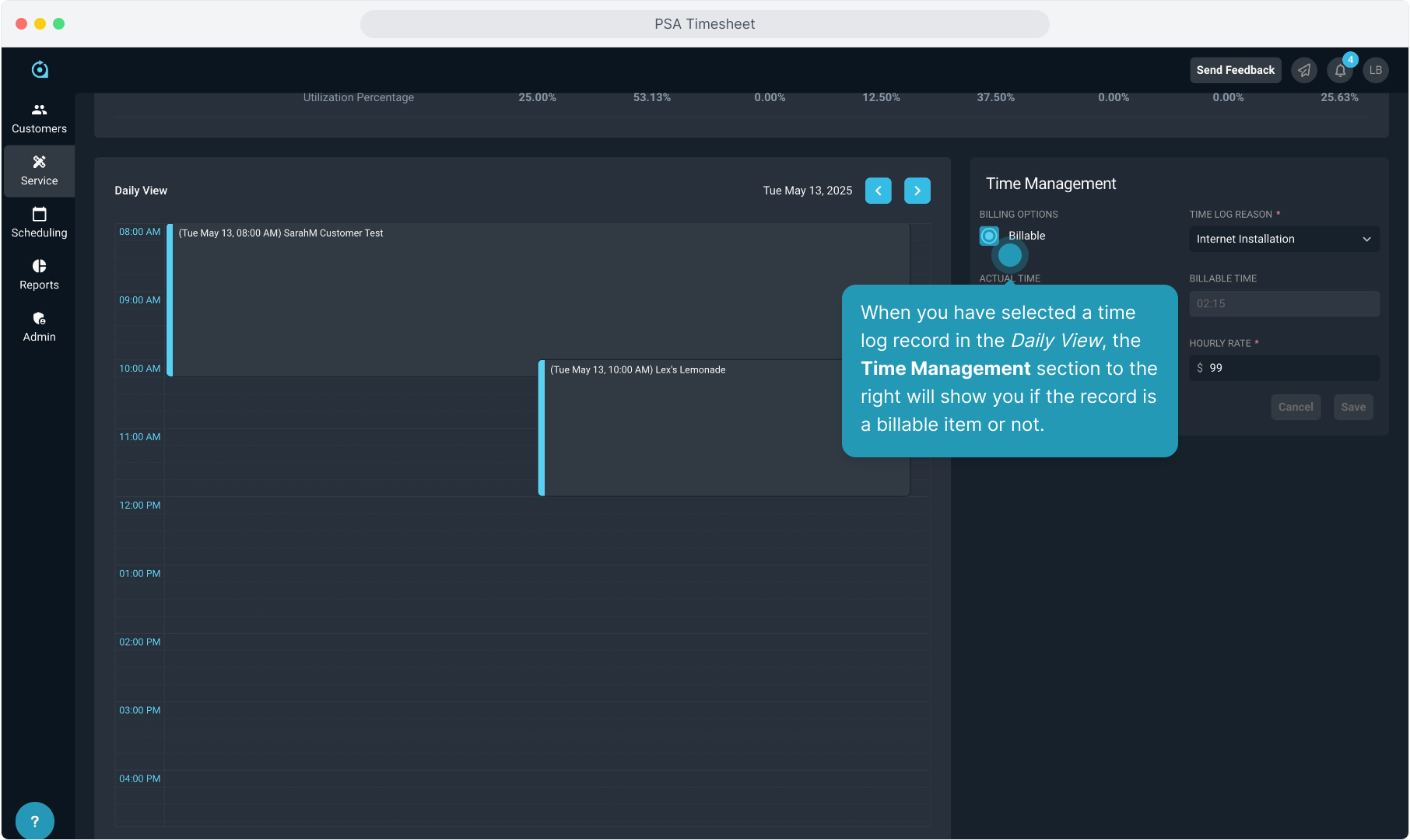Go to the previous day
The height and width of the screenshot is (840, 1410).
[879, 191]
